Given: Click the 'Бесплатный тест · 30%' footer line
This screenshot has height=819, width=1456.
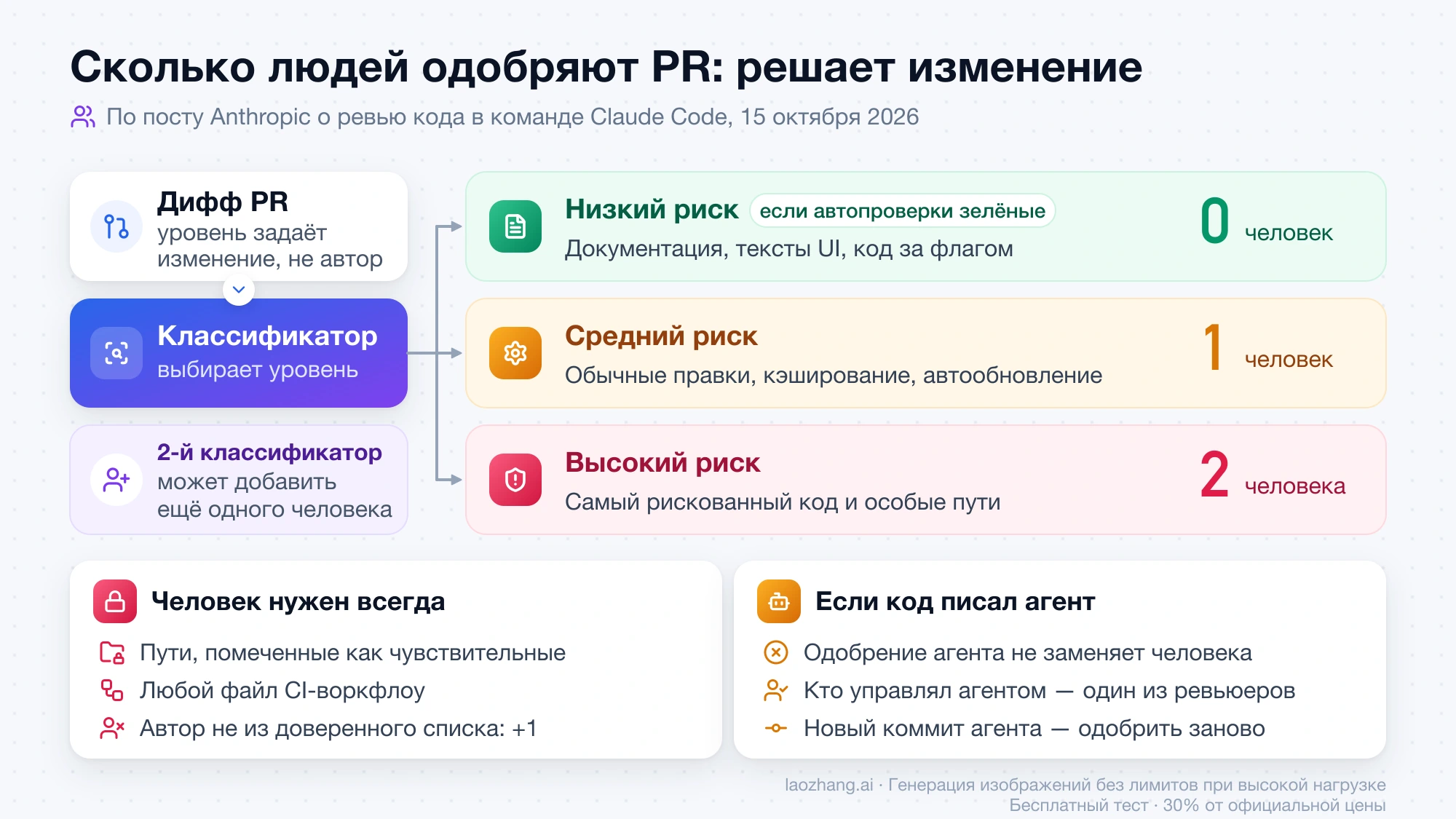Looking at the screenshot, I should tap(1198, 805).
